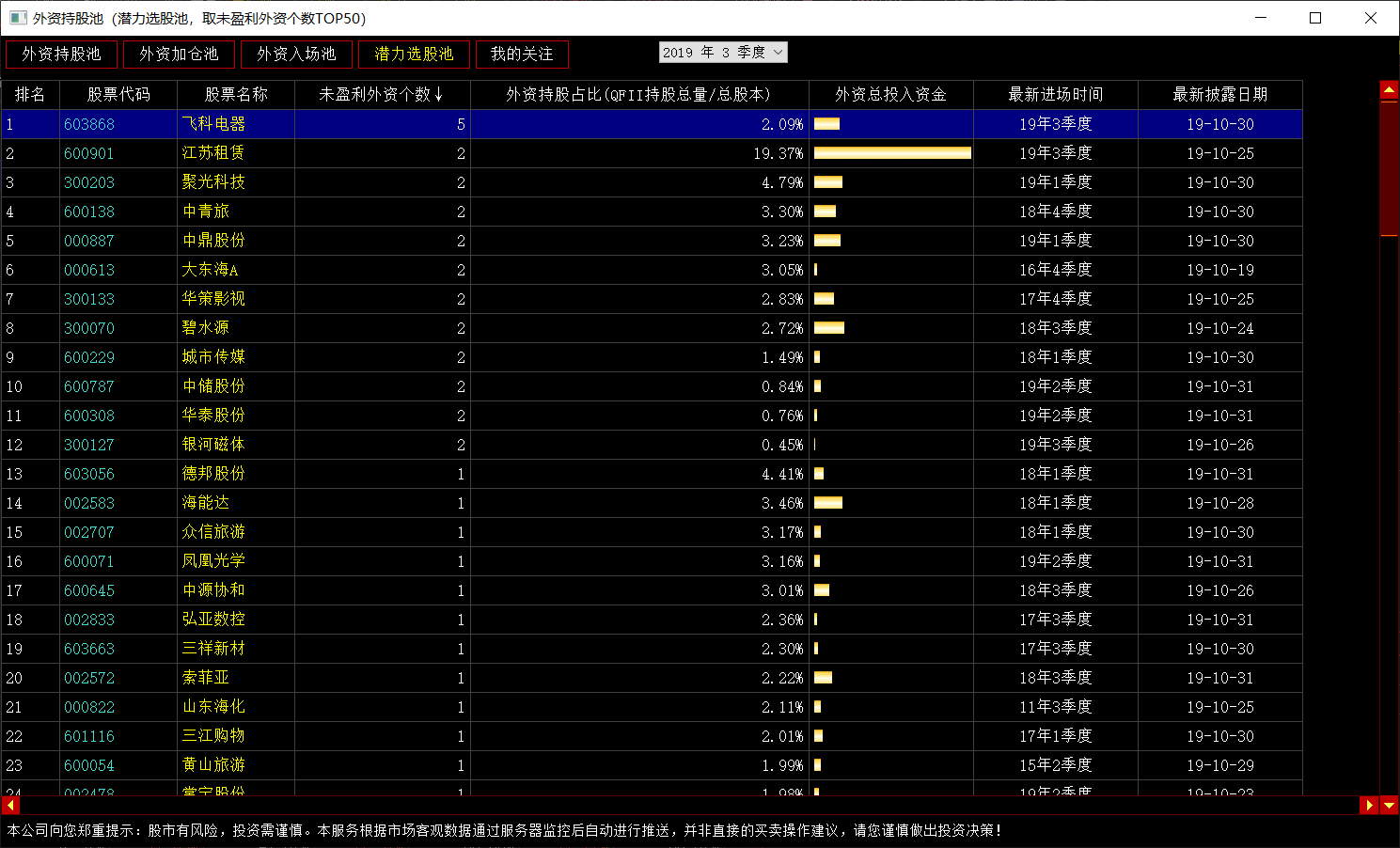
Task: Maximize the window
Action: pos(1315,18)
